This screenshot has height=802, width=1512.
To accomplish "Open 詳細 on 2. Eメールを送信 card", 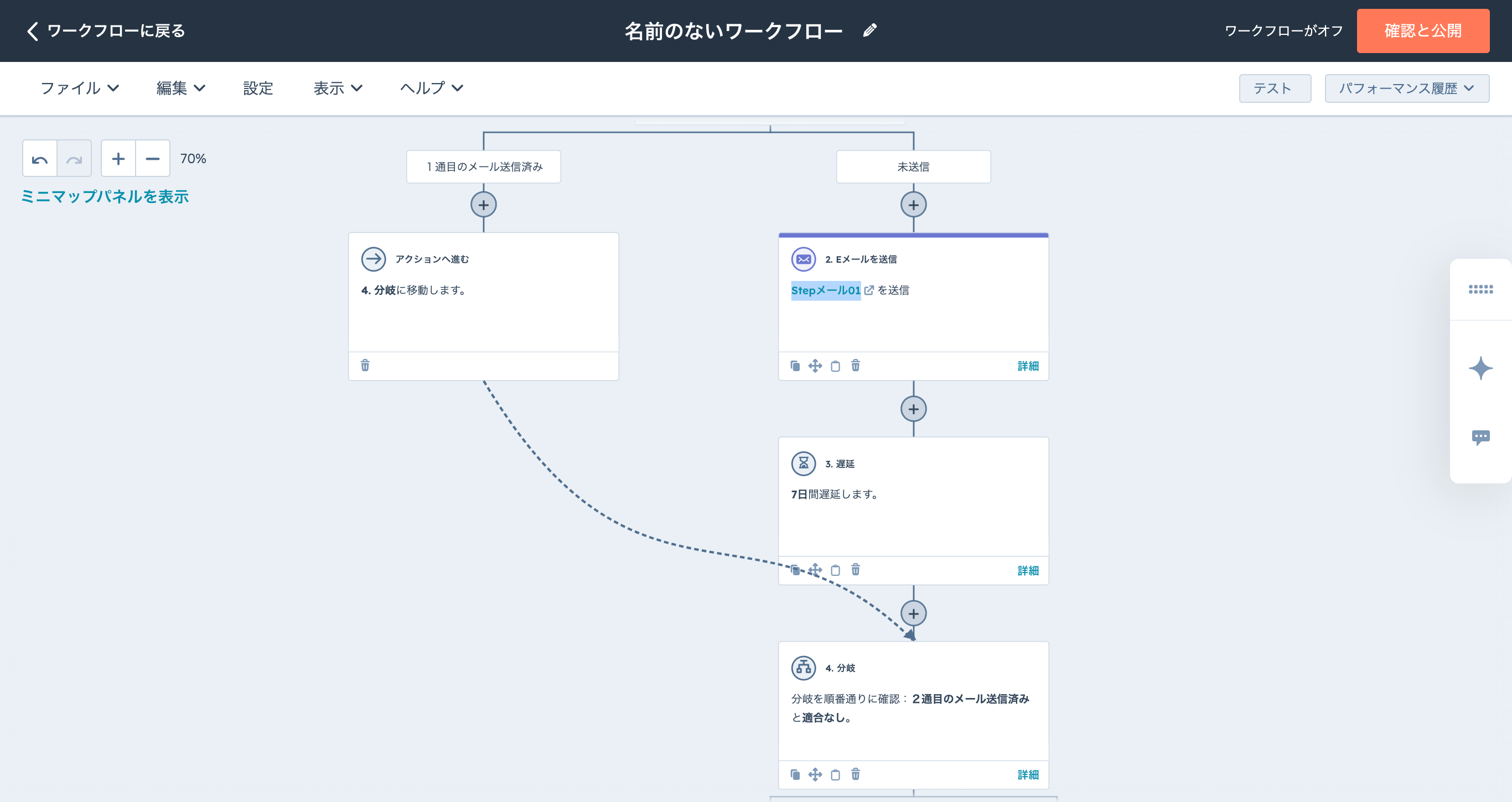I will [1028, 366].
